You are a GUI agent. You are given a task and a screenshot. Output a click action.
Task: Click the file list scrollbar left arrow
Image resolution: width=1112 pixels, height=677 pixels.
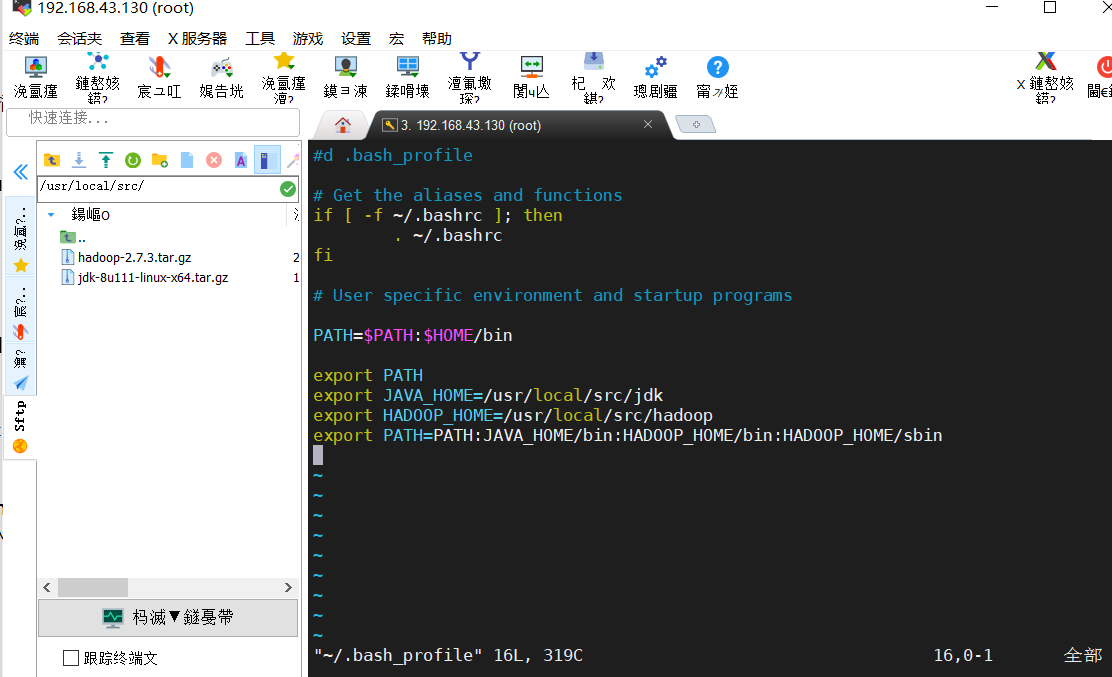[x=47, y=587]
